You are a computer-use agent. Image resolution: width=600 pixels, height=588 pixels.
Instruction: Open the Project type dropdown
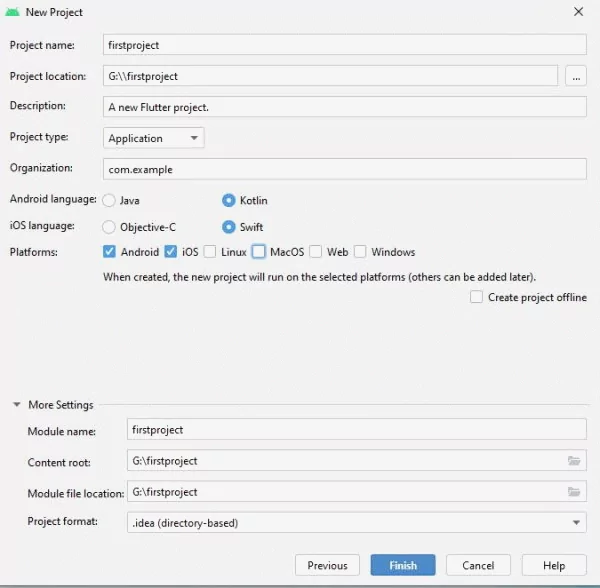point(154,138)
